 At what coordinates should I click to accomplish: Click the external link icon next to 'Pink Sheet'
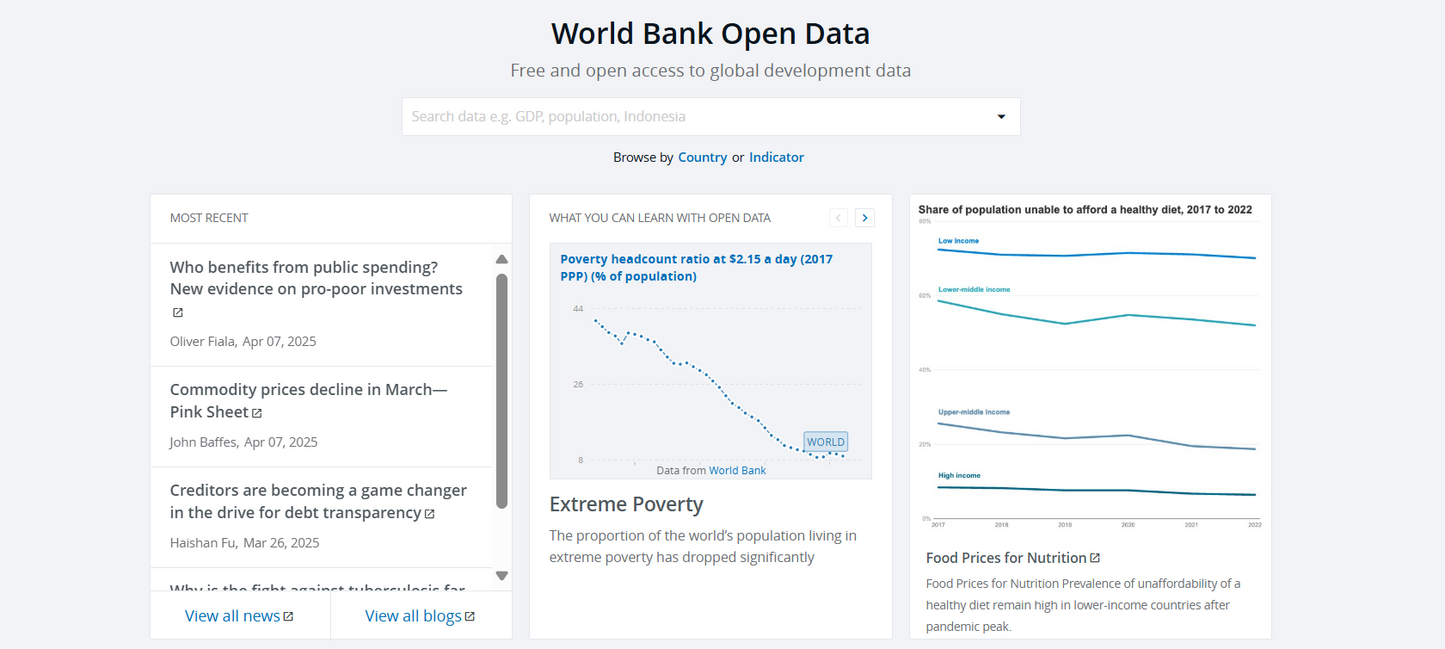click(x=257, y=412)
